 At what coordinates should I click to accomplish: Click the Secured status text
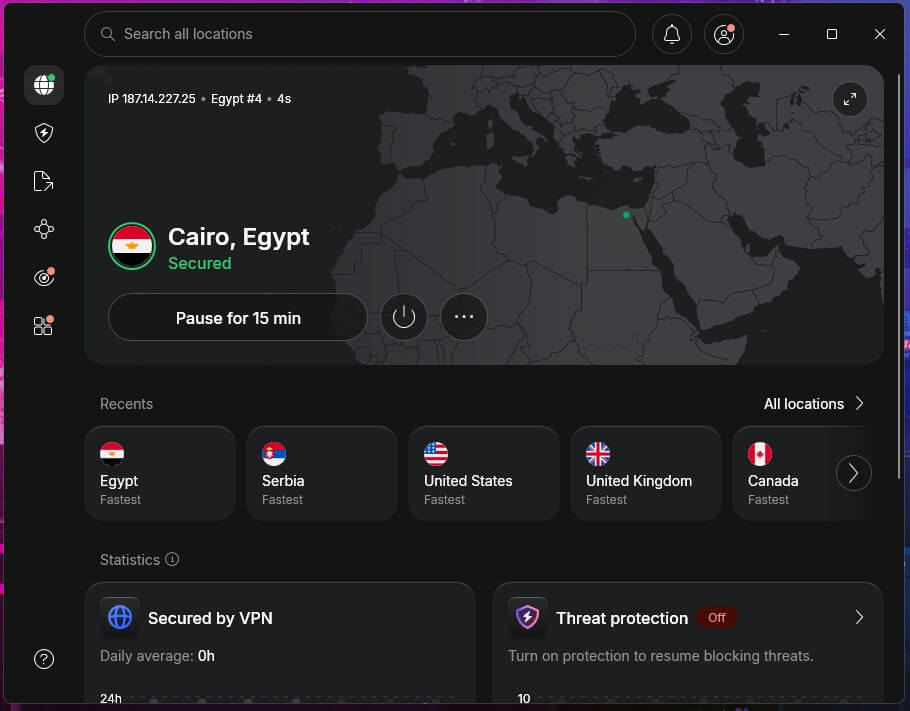[x=200, y=264]
